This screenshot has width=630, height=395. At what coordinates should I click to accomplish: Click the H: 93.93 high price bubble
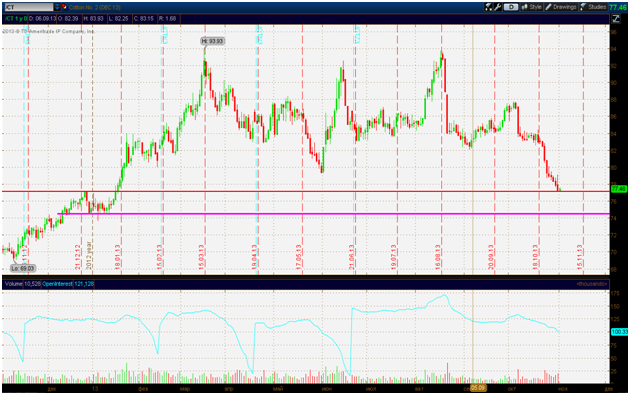click(213, 41)
